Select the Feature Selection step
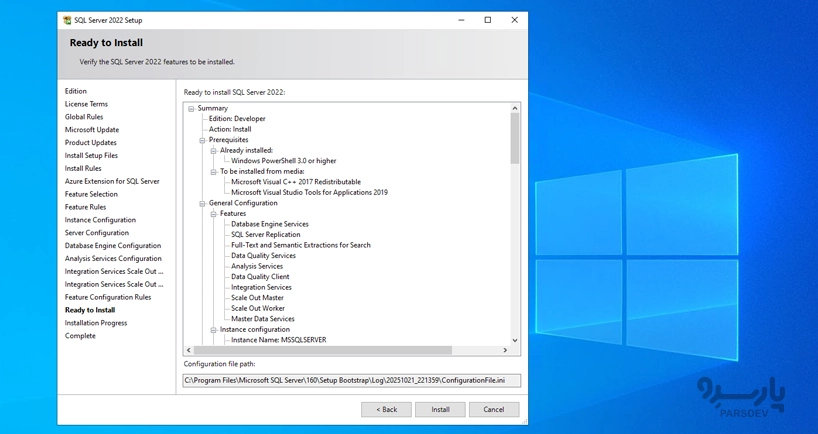The width and height of the screenshot is (818, 434). click(91, 194)
